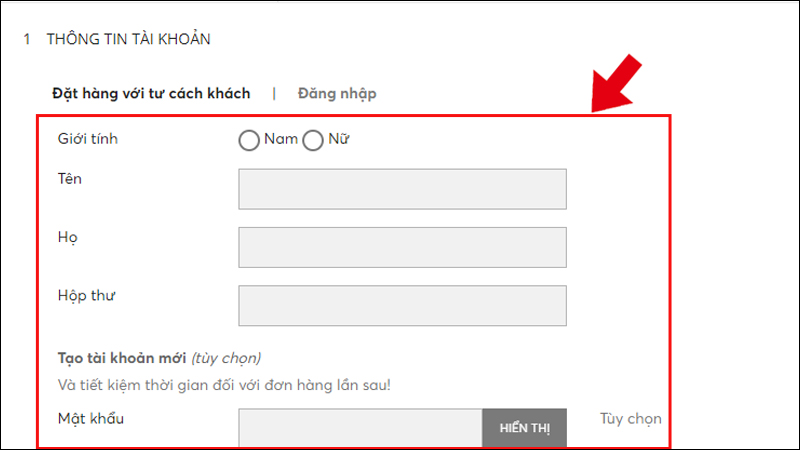The width and height of the screenshot is (800, 450).
Task: Switch to the Đăng nhập tab
Action: tap(337, 94)
